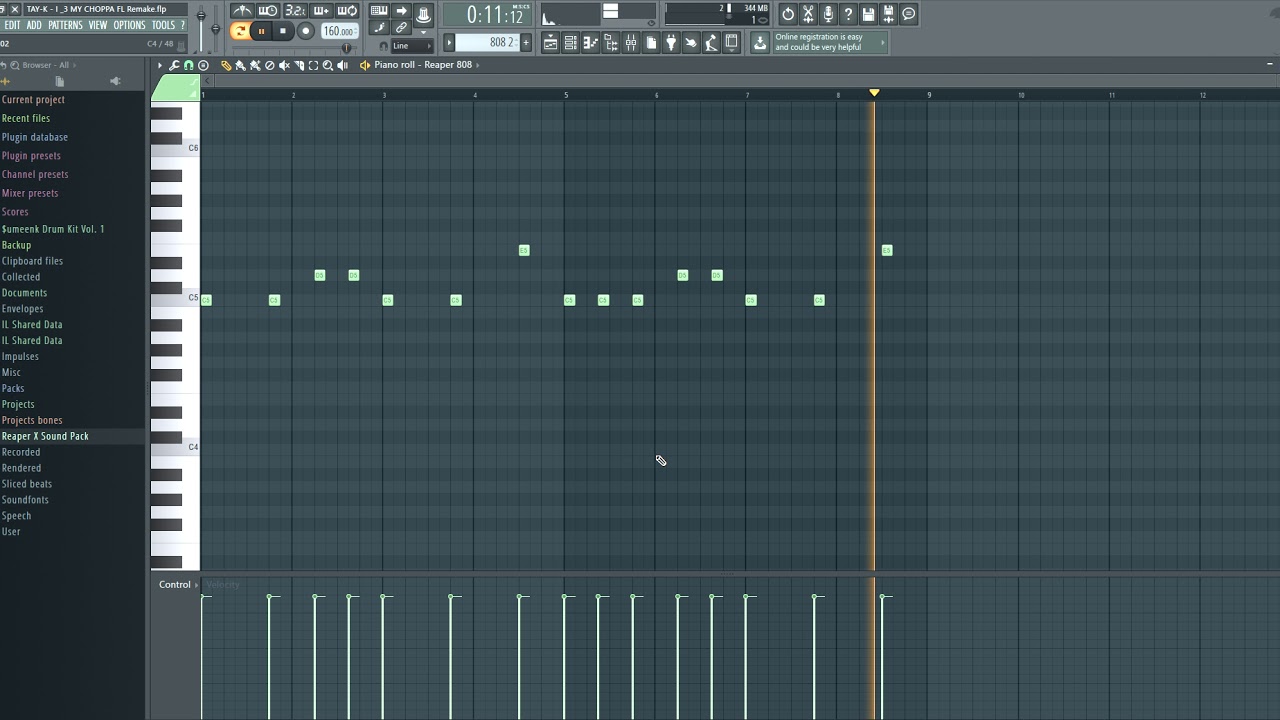The image size is (1280, 720).
Task: Open the Playlist view
Action: click(x=550, y=43)
